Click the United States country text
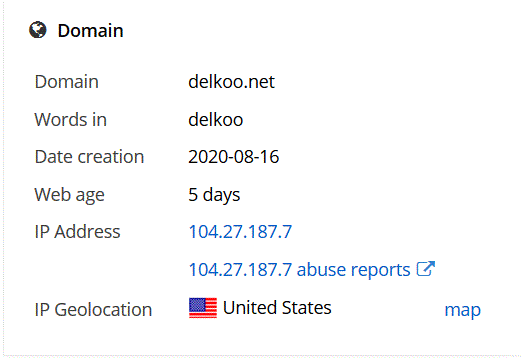Screen dimensions: 522x360 click(277, 308)
